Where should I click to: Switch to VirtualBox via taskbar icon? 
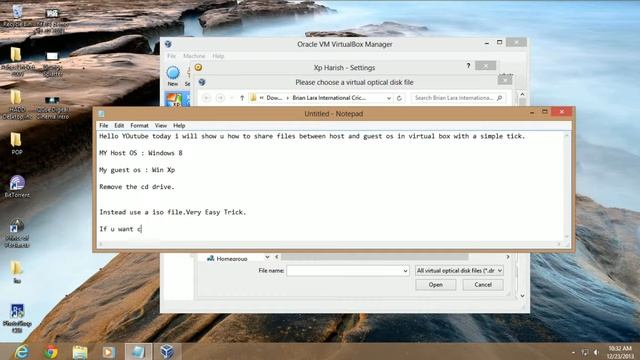point(167,351)
